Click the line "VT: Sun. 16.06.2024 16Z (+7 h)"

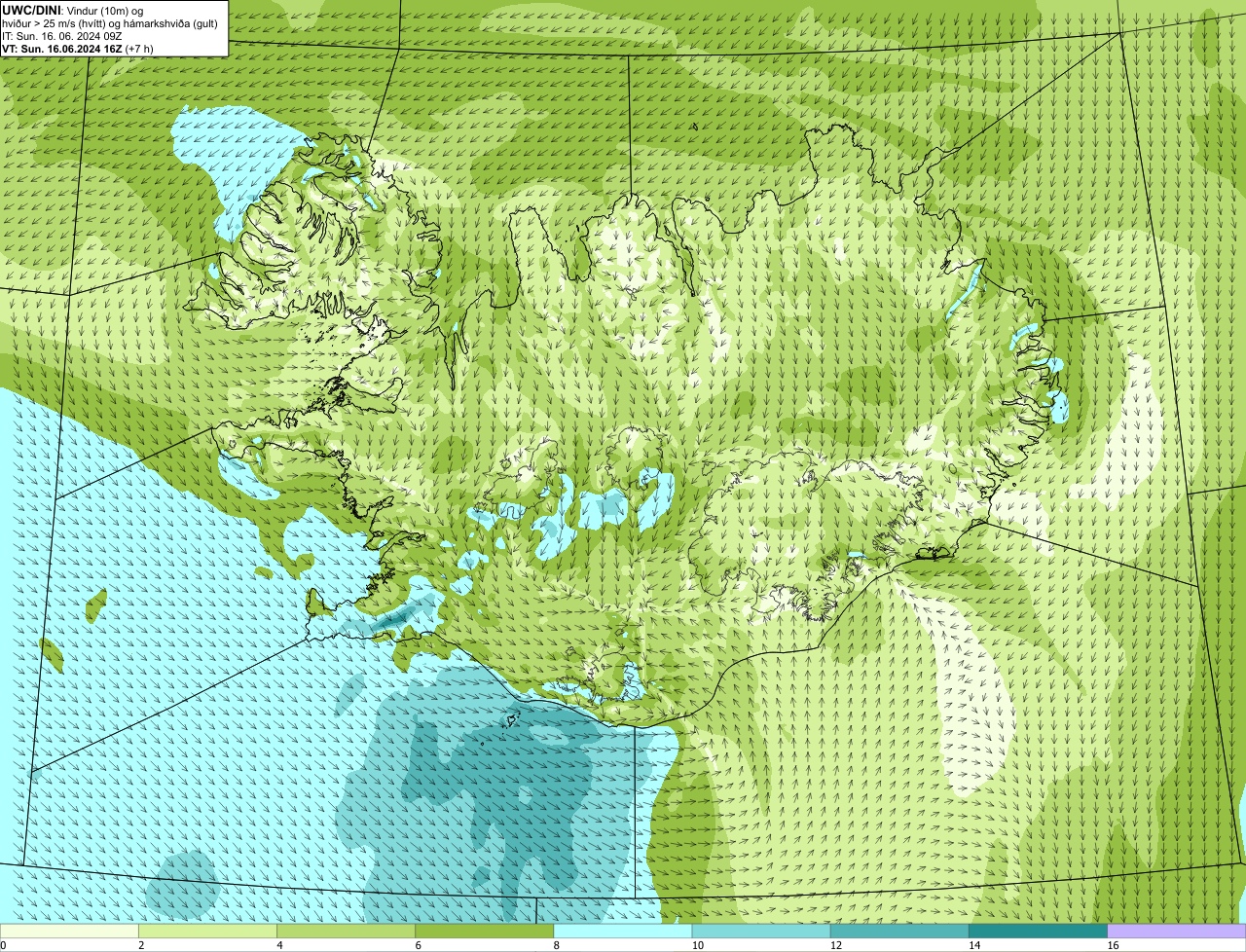(78, 49)
